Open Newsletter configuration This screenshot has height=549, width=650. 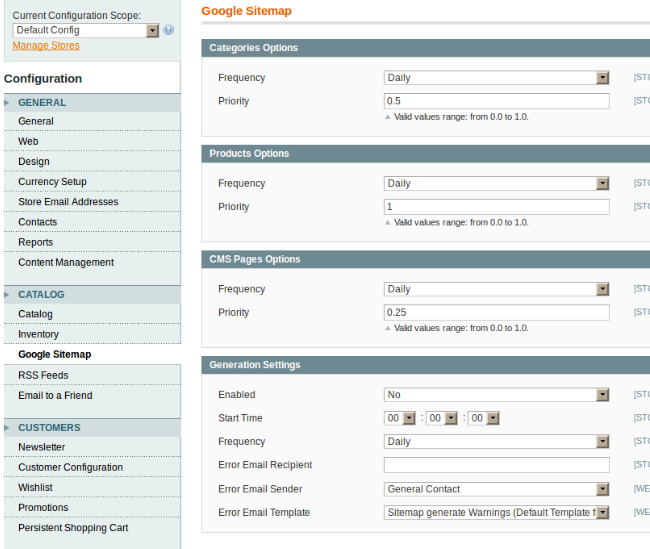tap(92, 447)
